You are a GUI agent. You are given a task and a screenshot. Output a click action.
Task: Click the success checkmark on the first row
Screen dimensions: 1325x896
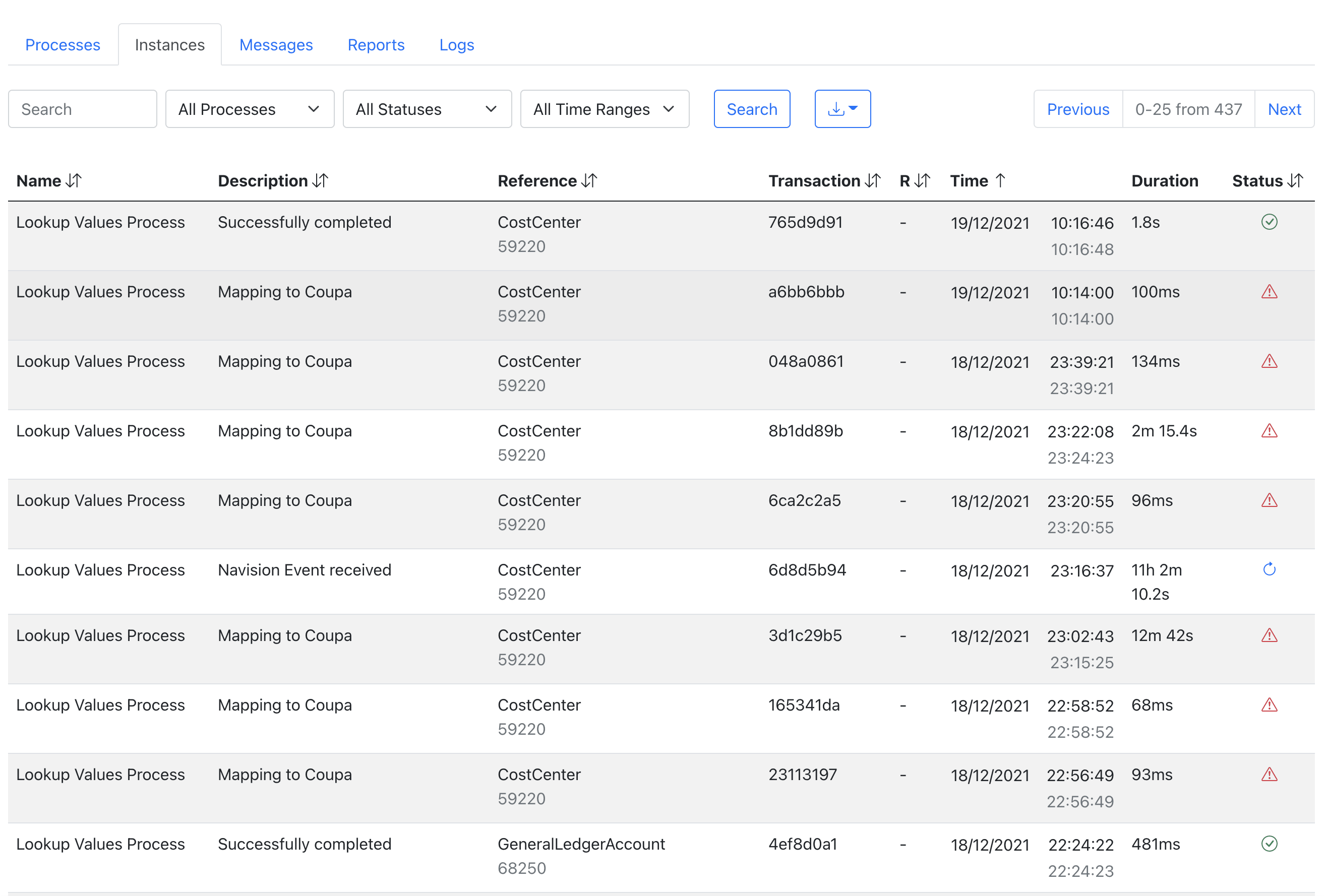[x=1269, y=222]
